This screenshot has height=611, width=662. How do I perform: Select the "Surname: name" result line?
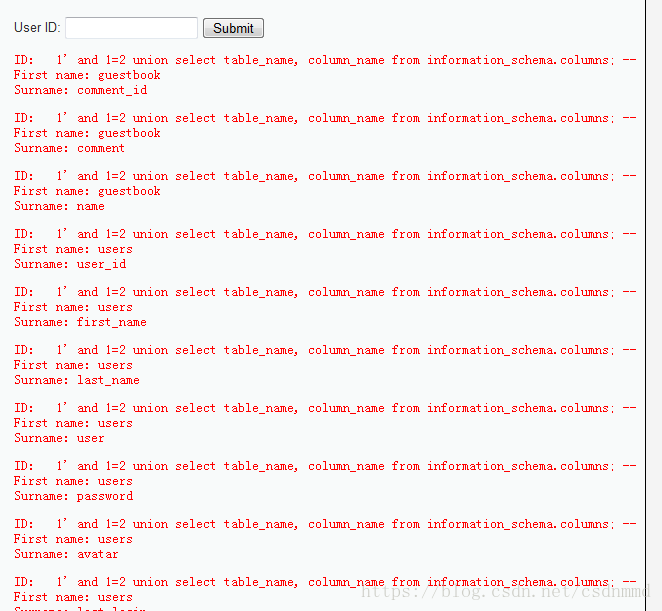[x=59, y=206]
